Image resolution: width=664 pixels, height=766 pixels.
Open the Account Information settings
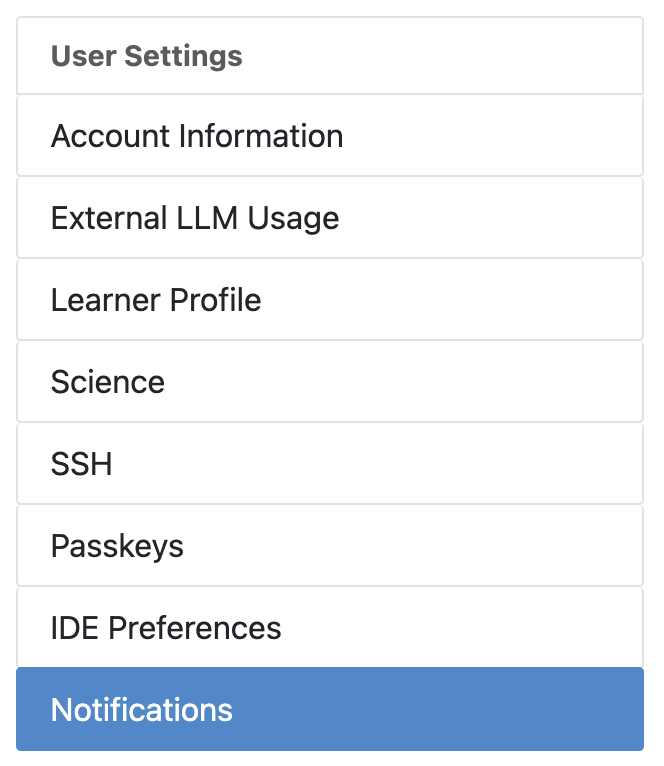(197, 136)
